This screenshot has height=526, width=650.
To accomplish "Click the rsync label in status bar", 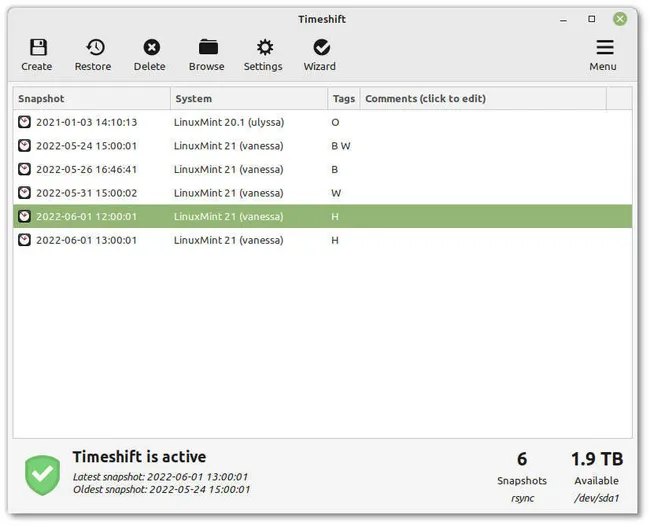I will click(522, 498).
